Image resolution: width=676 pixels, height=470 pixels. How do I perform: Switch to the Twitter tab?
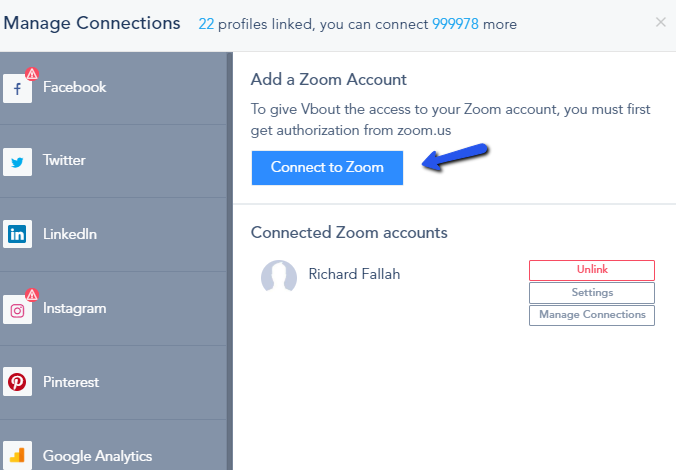[x=64, y=161]
